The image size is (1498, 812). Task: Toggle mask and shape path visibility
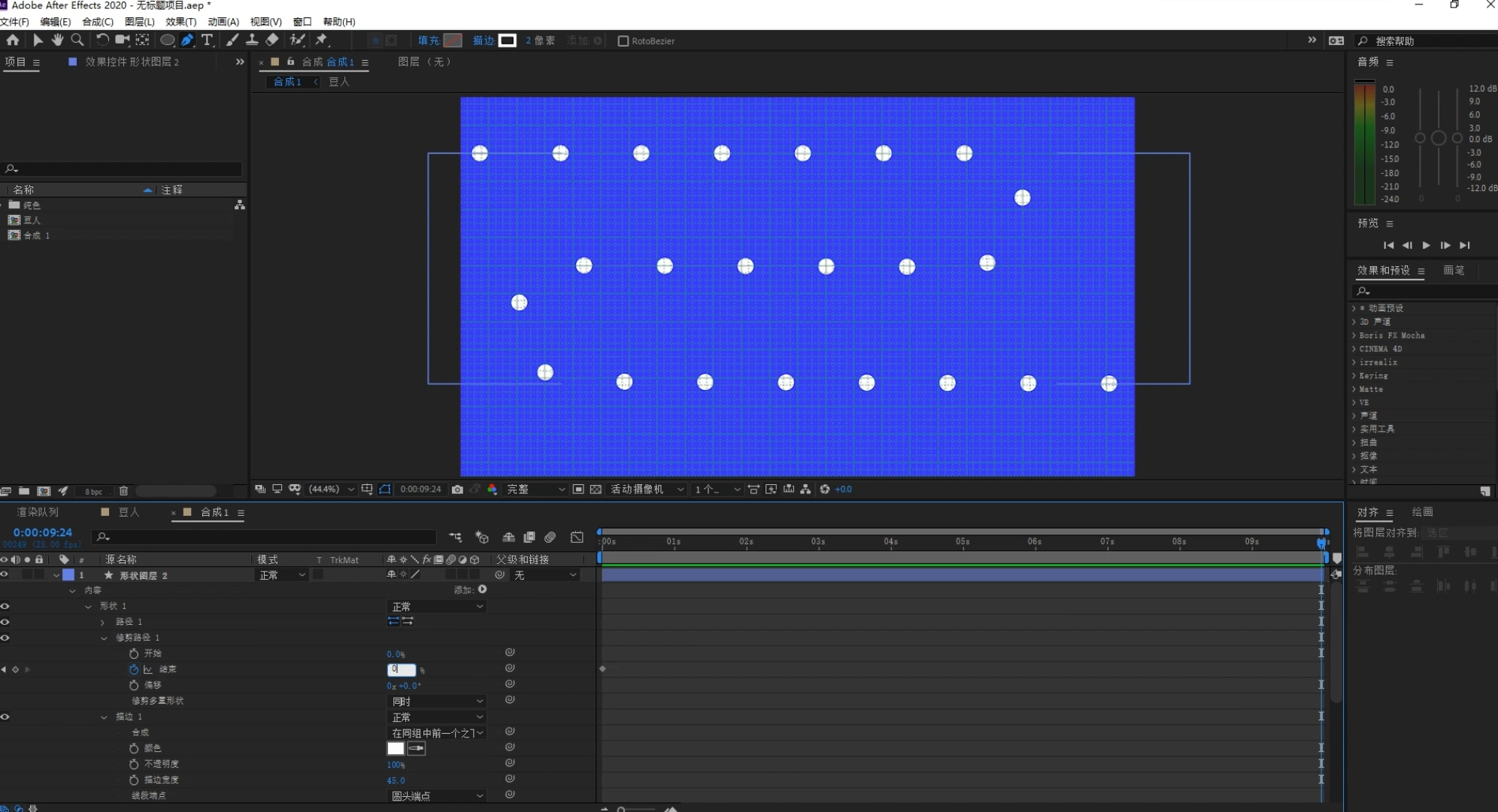385,489
